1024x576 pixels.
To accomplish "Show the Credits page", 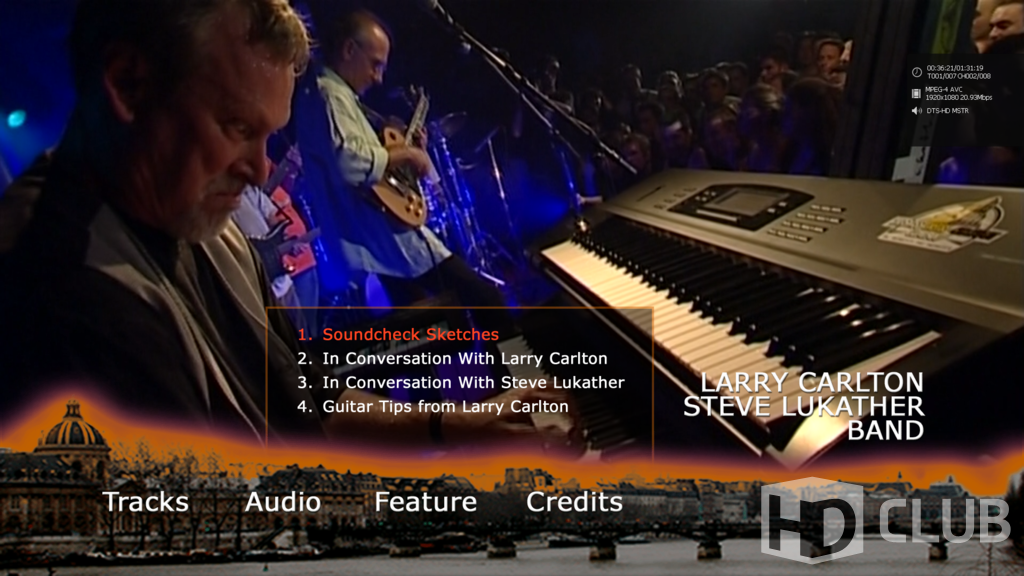I will pos(575,502).
